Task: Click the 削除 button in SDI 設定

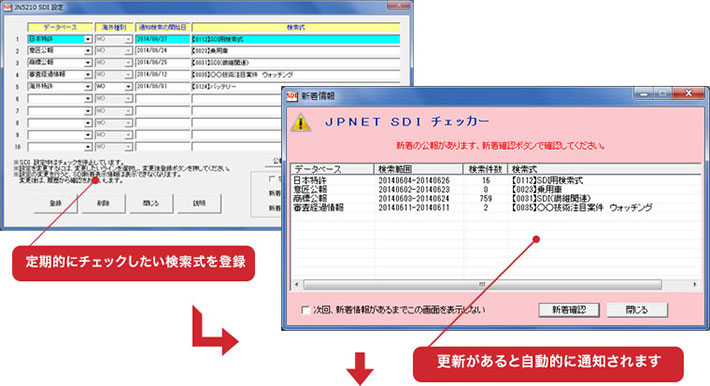Action: click(x=103, y=203)
